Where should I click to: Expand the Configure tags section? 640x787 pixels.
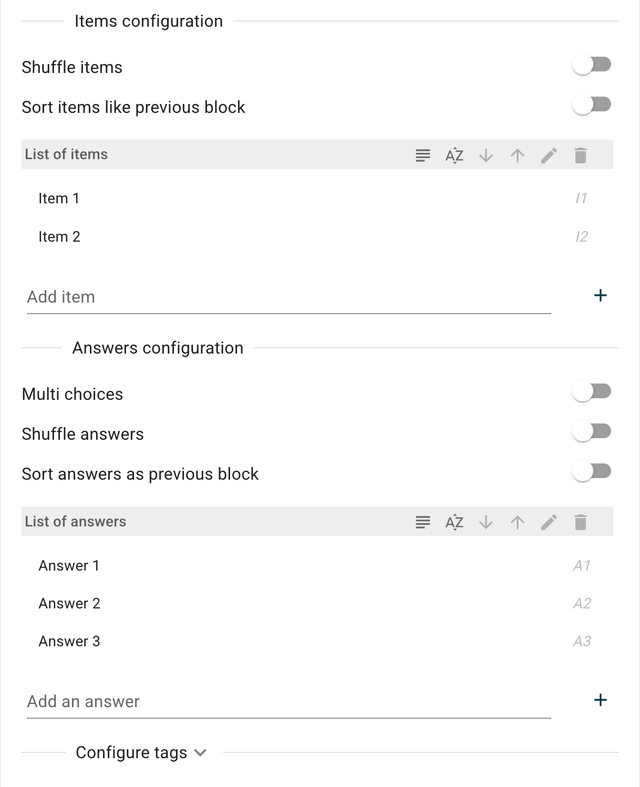[x=141, y=753]
